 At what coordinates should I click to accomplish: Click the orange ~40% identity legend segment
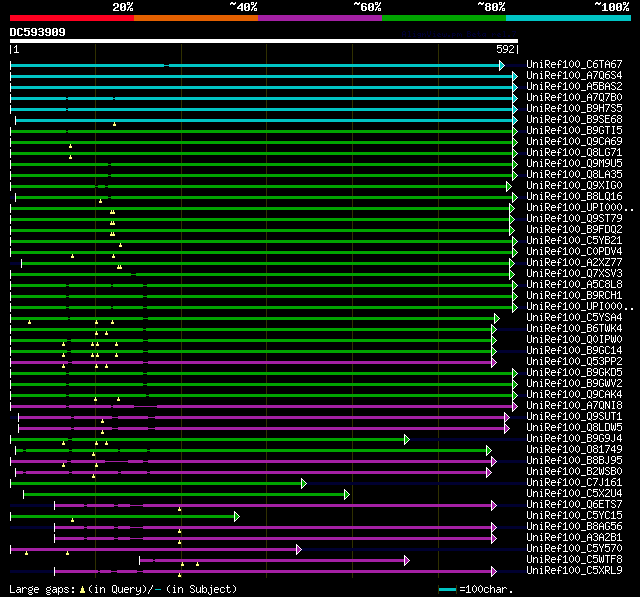click(x=196, y=18)
